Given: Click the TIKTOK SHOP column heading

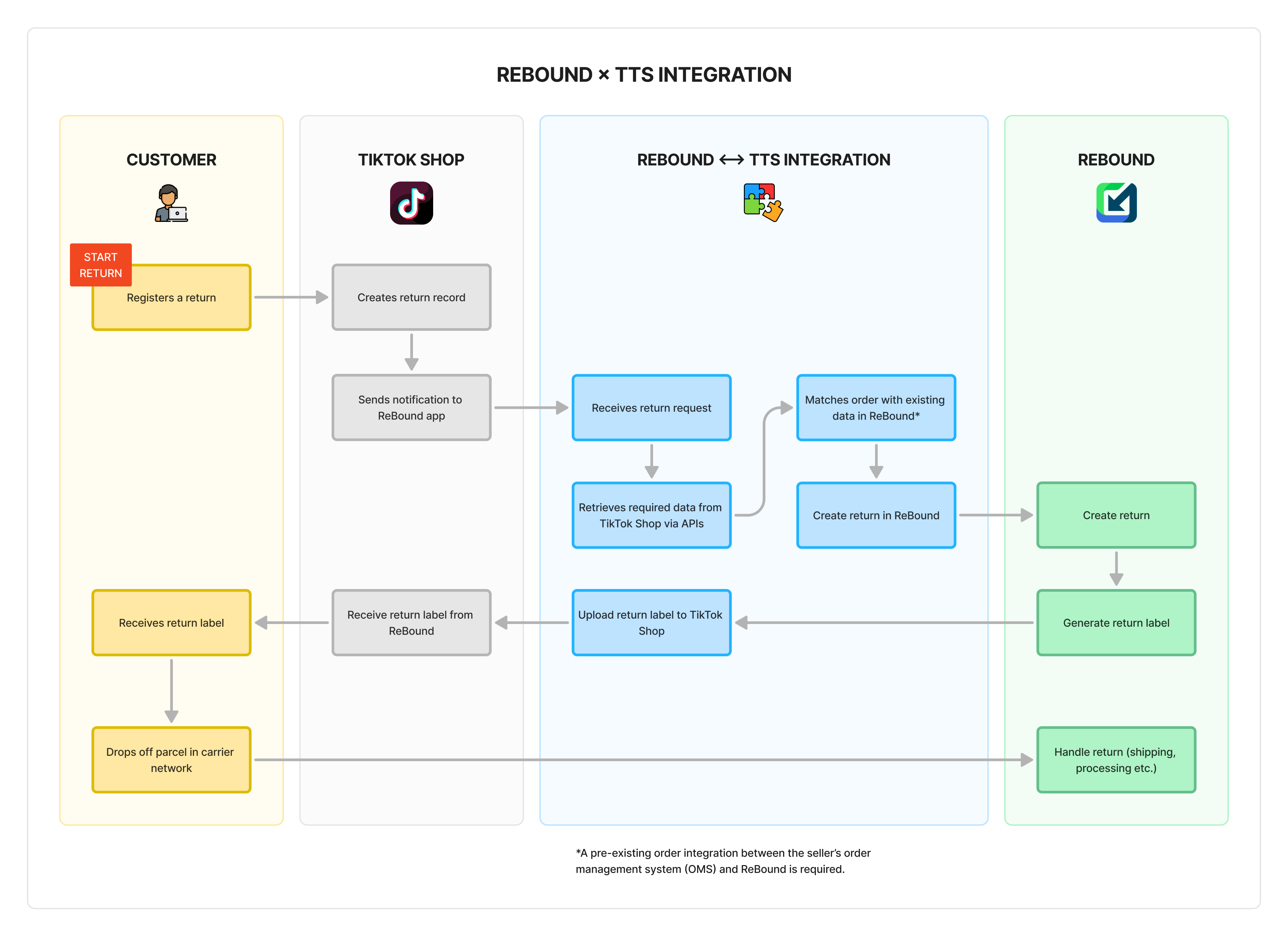Looking at the screenshot, I should 411,160.
